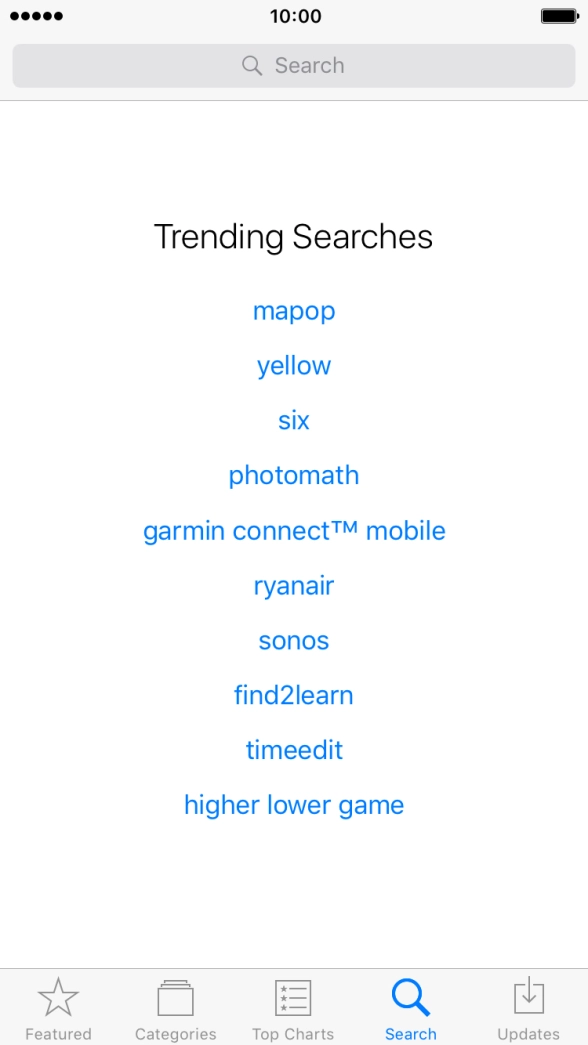Tap the timeedit trending link
The width and height of the screenshot is (588, 1045).
tap(294, 750)
